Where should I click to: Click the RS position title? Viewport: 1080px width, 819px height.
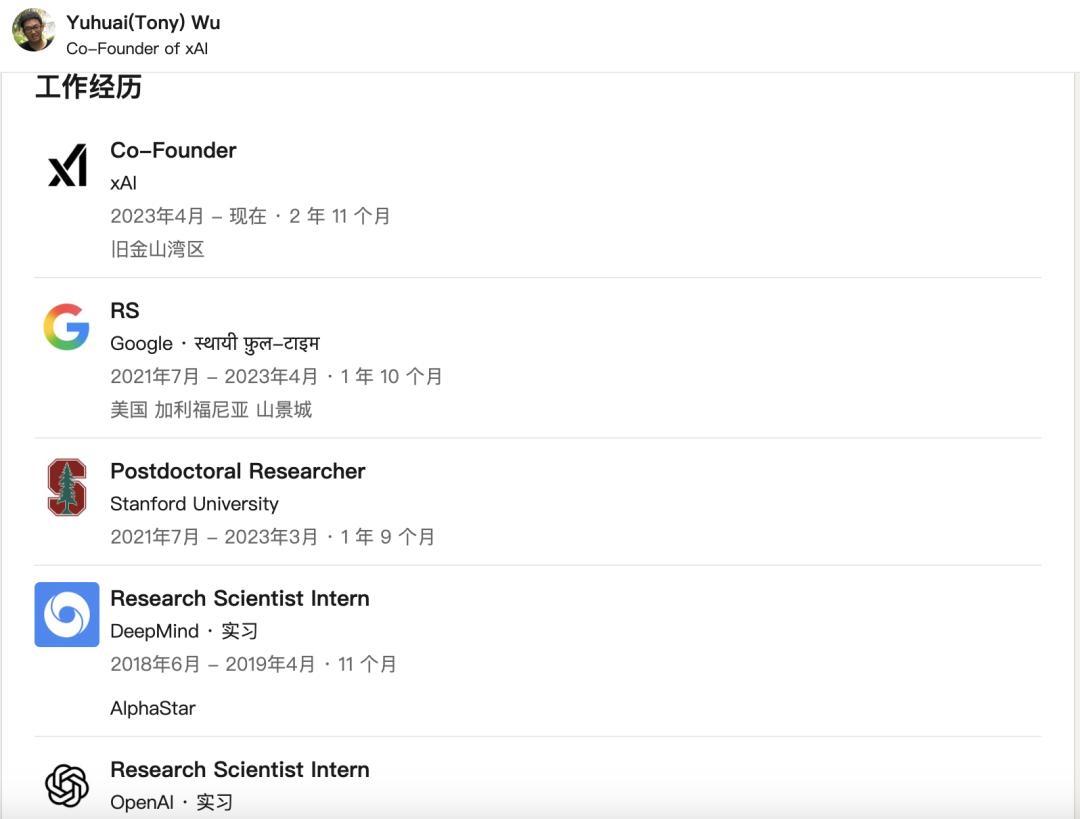[125, 311]
